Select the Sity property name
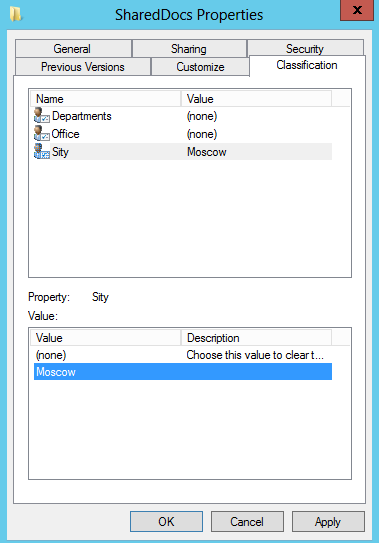Image resolution: width=379 pixels, height=543 pixels. (60, 152)
